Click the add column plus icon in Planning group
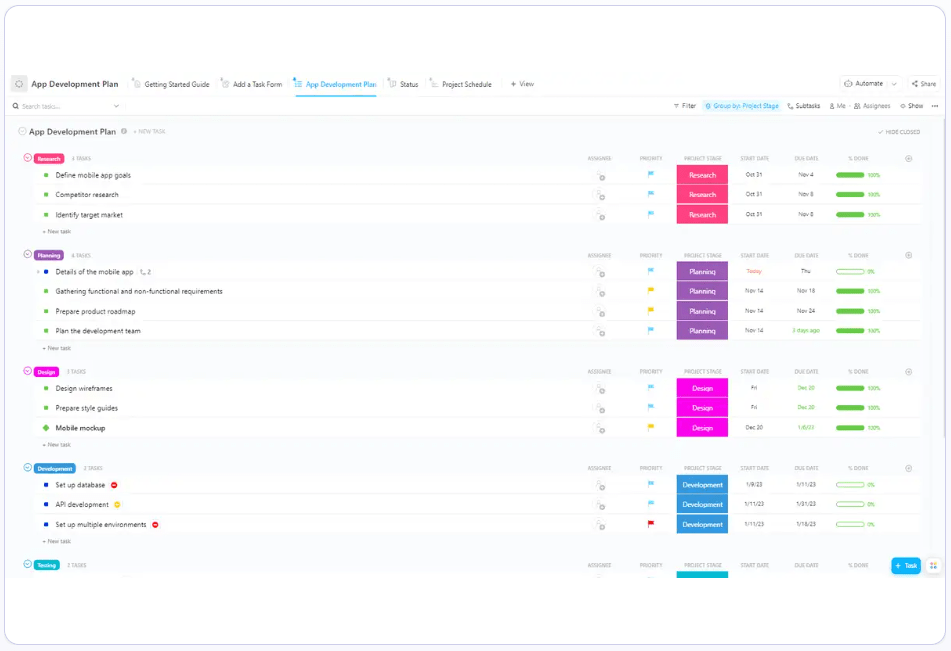The width and height of the screenshot is (951, 651). click(909, 255)
